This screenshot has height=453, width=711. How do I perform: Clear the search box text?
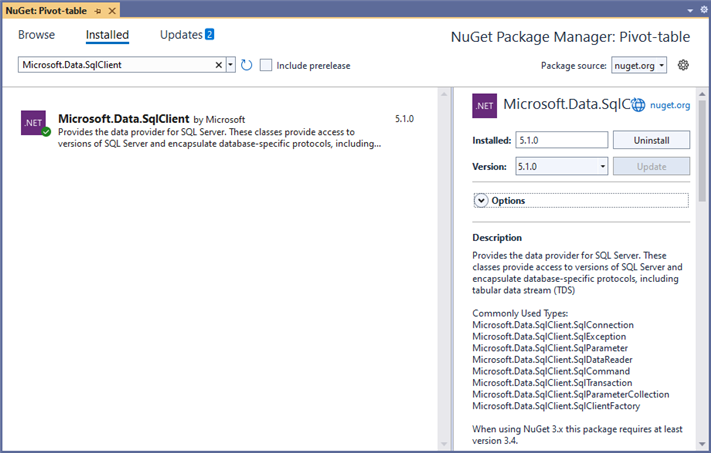220,65
